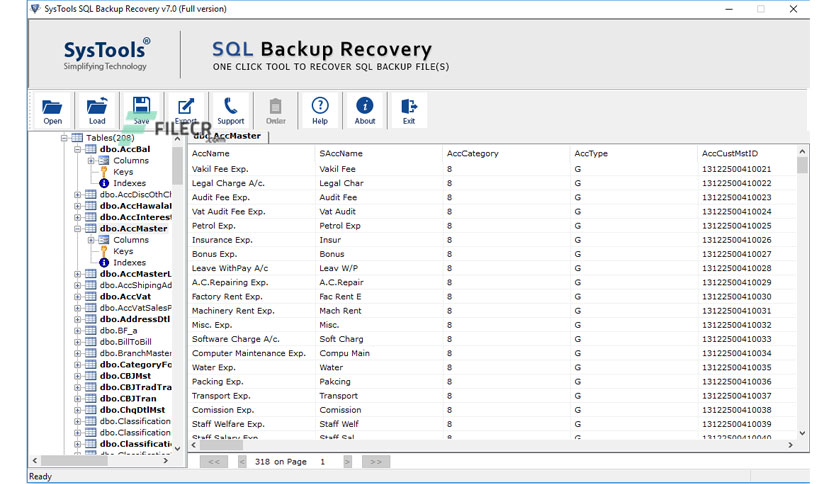Click data grid vertical scrollbar thumb

pos(802,166)
